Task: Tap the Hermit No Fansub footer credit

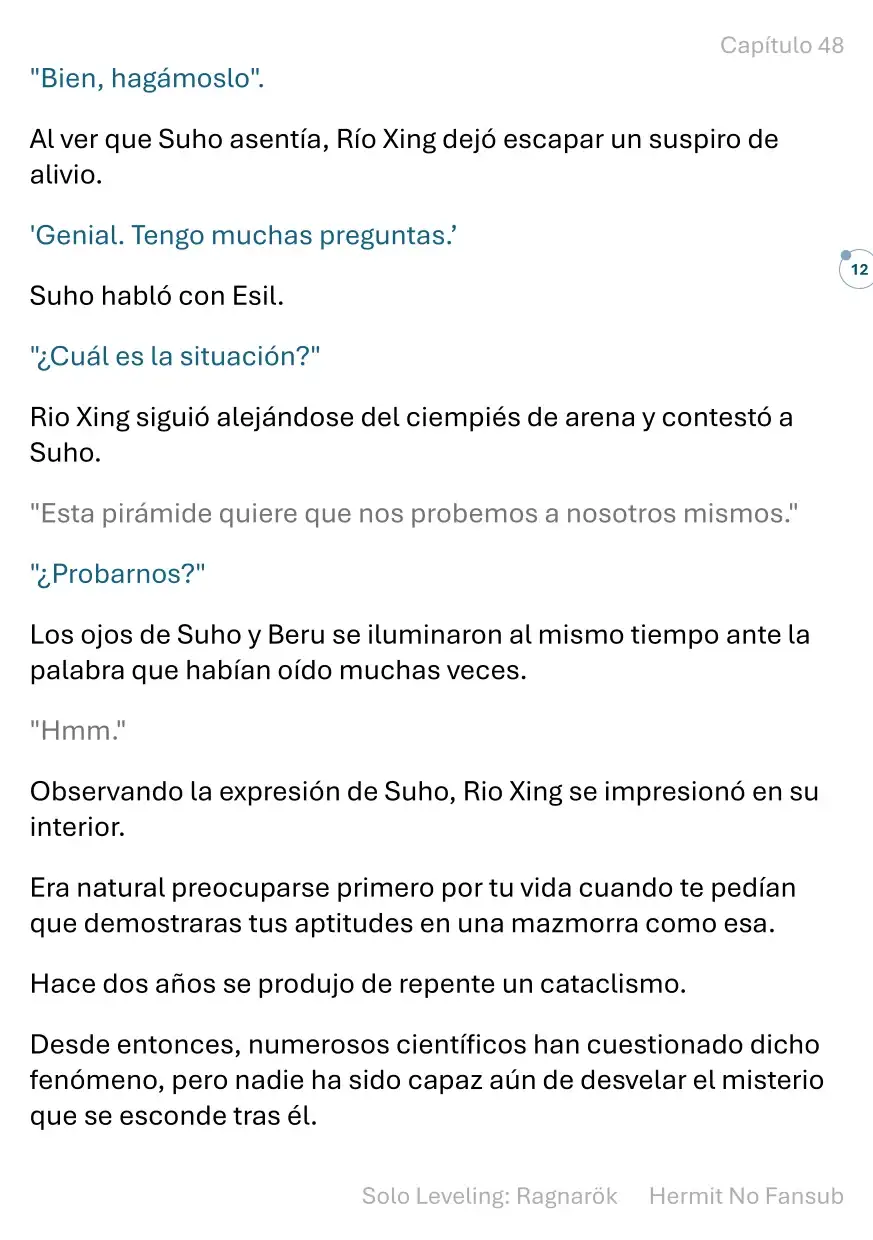Action: pyautogui.click(x=746, y=1196)
